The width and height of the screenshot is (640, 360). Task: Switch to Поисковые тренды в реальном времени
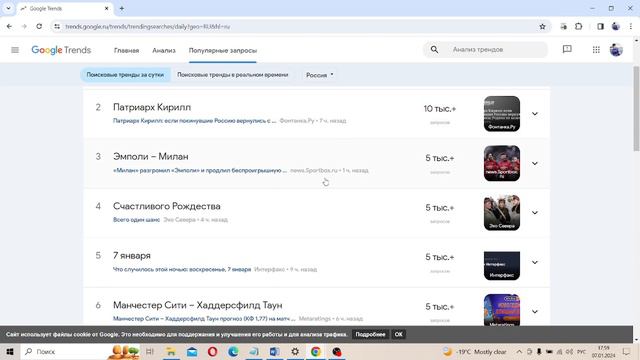coord(233,75)
